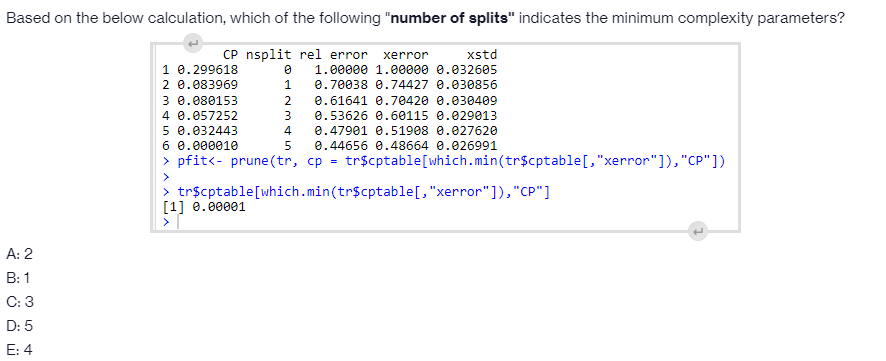Click the rel error value 0.53626
Viewport: 886px width, 361px height.
pos(341,116)
